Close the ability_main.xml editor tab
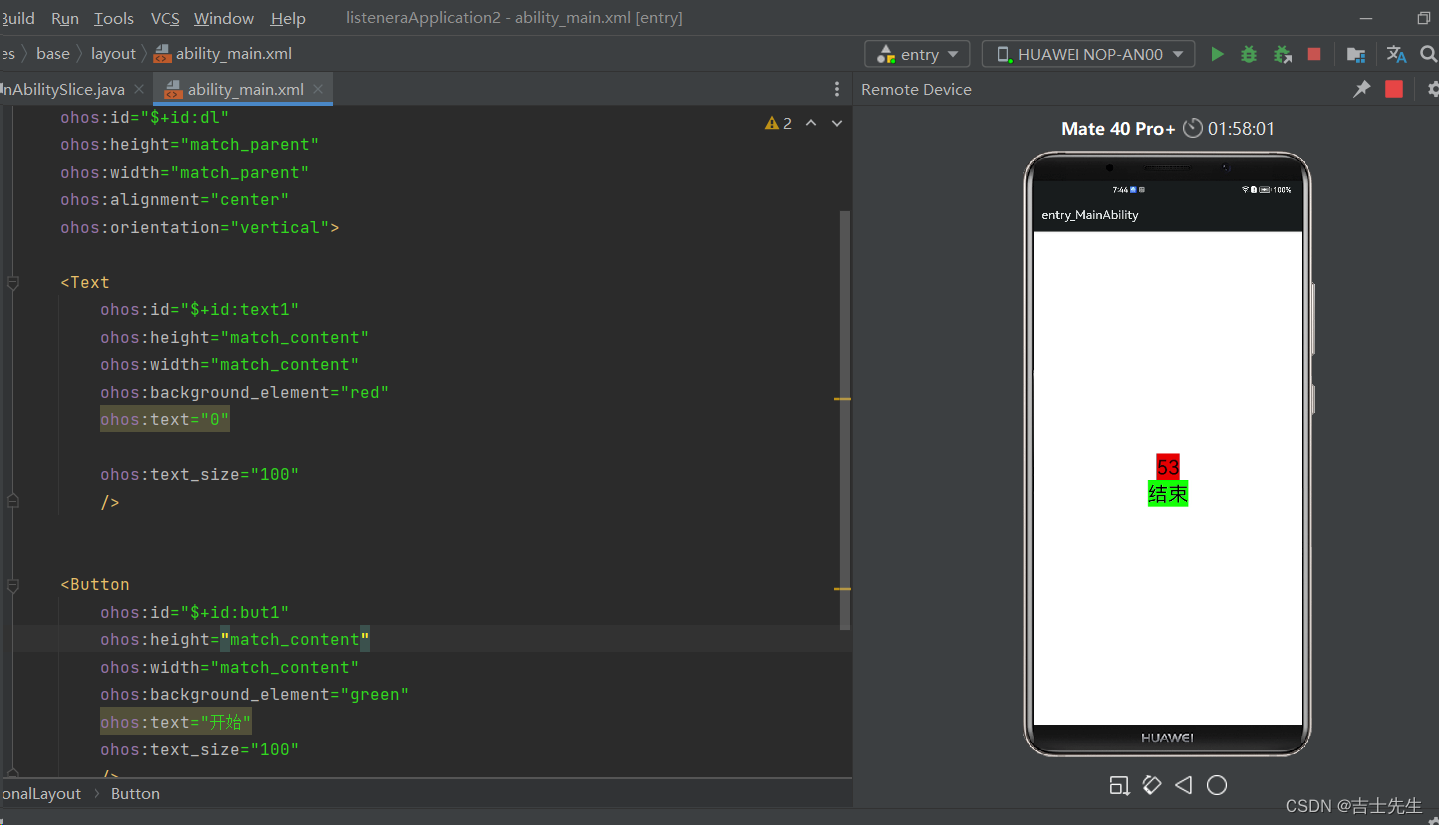Viewport: 1439px width, 825px height. tap(318, 89)
